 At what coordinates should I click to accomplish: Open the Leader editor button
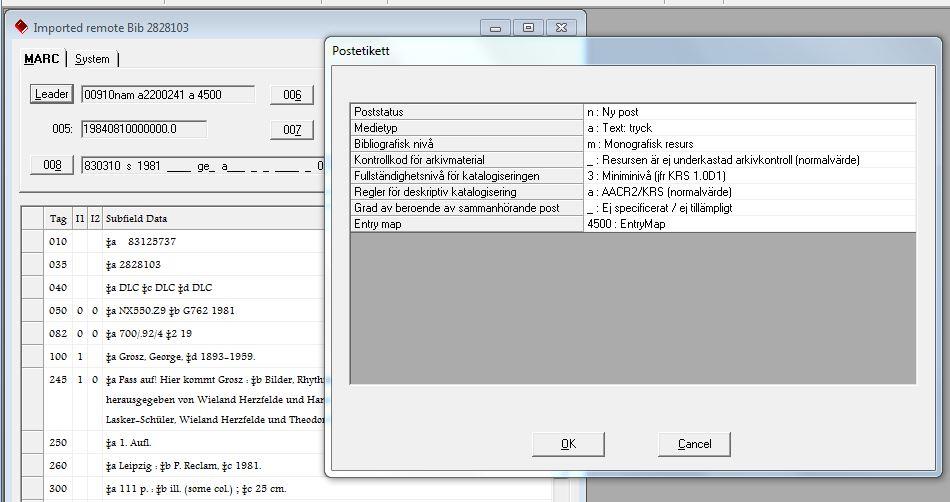coord(51,94)
